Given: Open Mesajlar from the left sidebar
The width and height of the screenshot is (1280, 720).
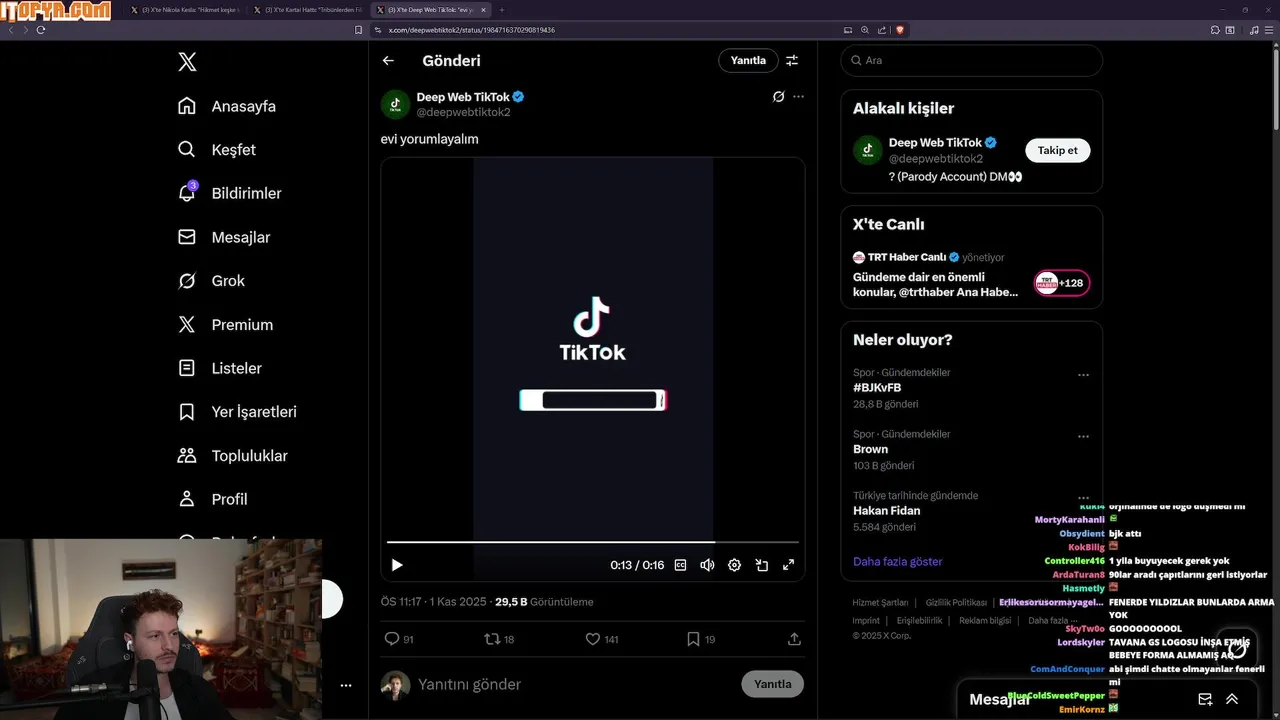Looking at the screenshot, I should tap(224, 237).
